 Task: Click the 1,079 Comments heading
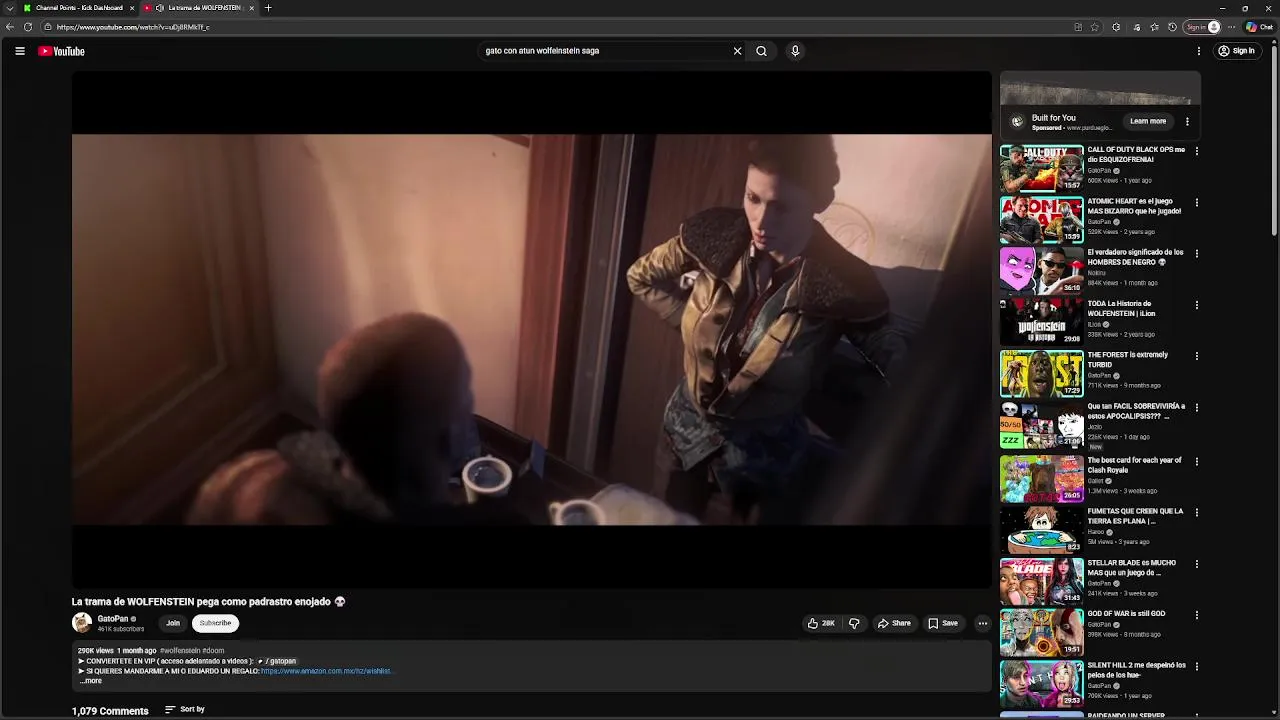click(110, 711)
